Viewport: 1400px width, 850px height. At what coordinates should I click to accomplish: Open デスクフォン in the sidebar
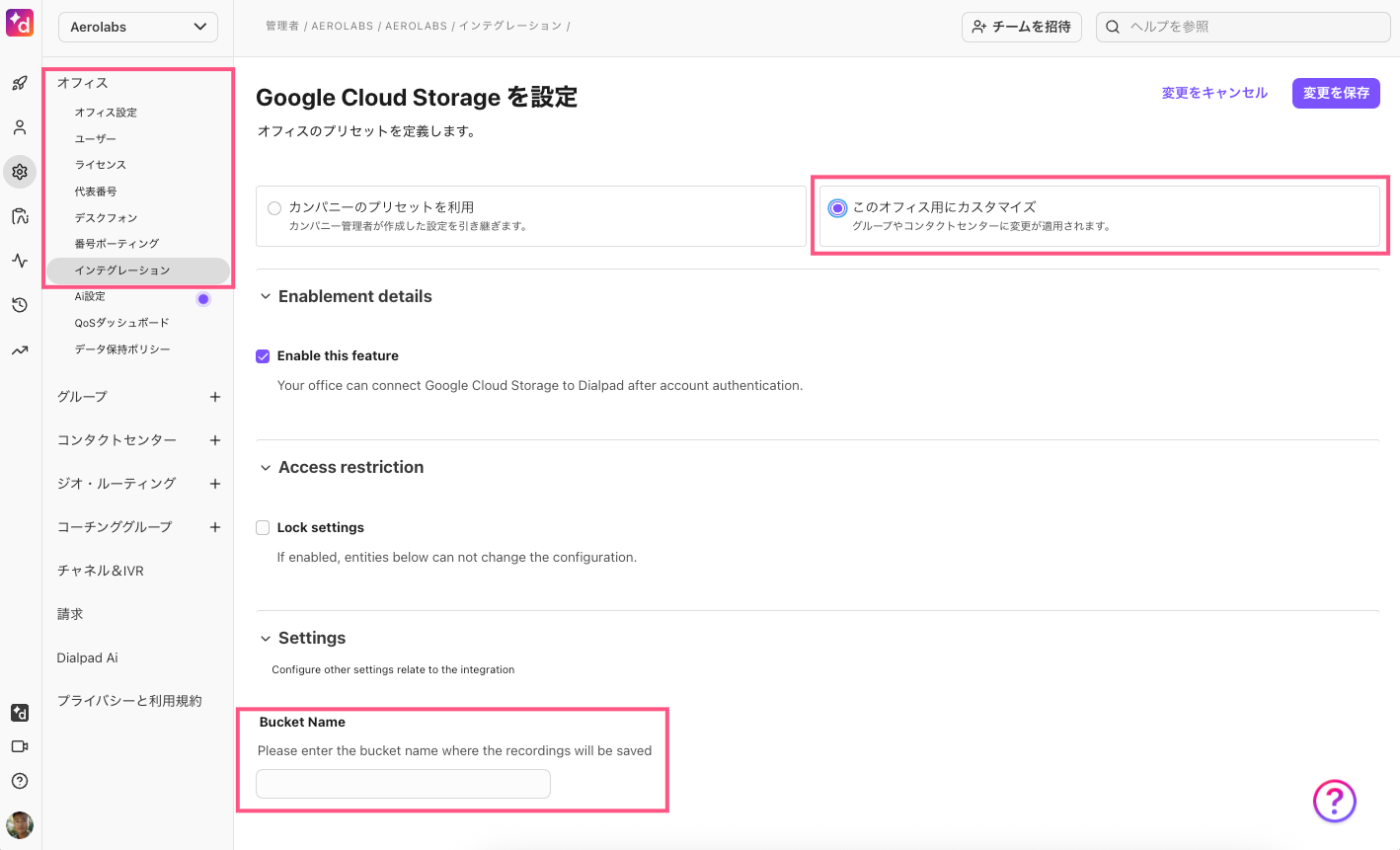coord(106,218)
